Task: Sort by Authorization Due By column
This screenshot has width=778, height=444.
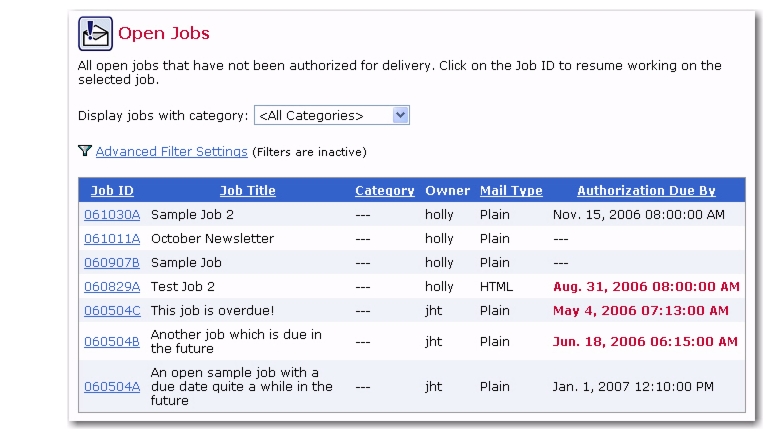Action: 646,190
